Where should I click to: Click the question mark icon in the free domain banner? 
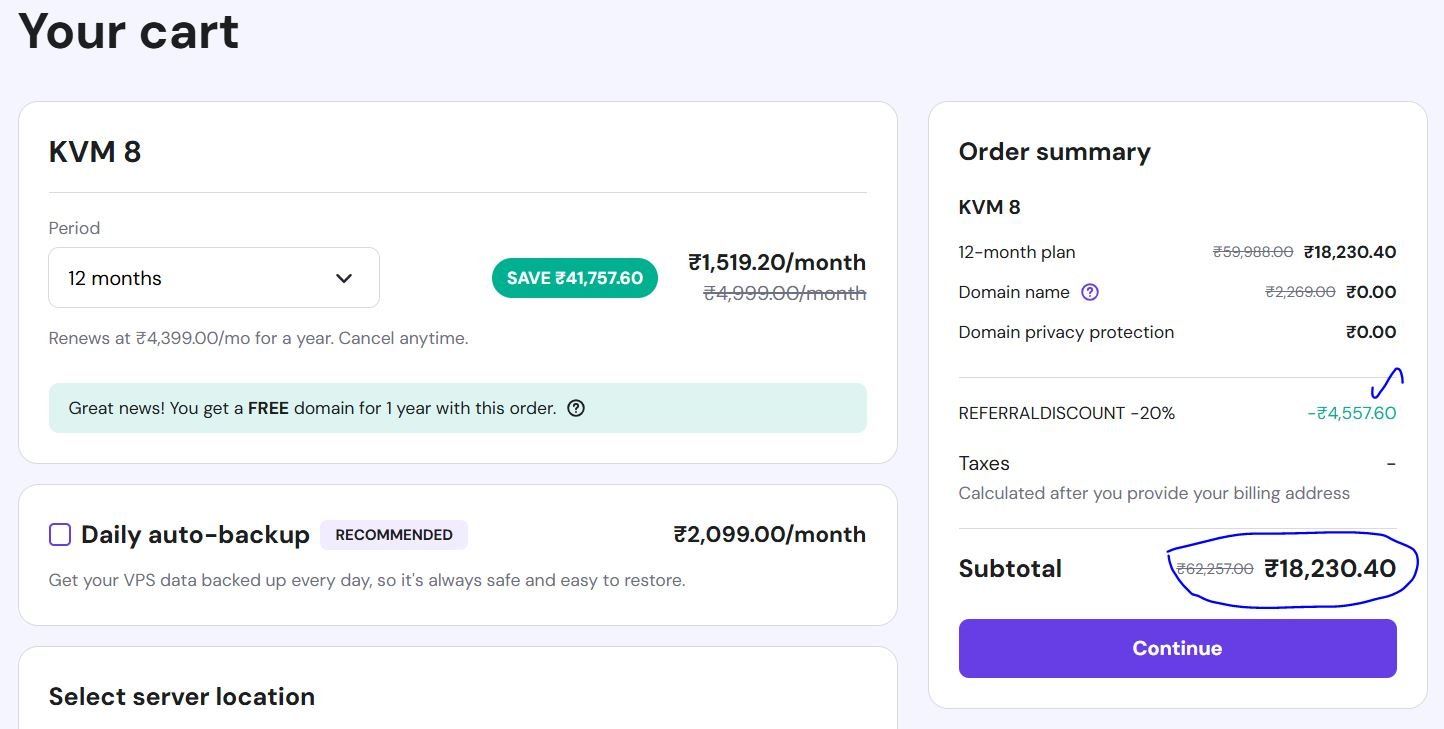(x=576, y=408)
